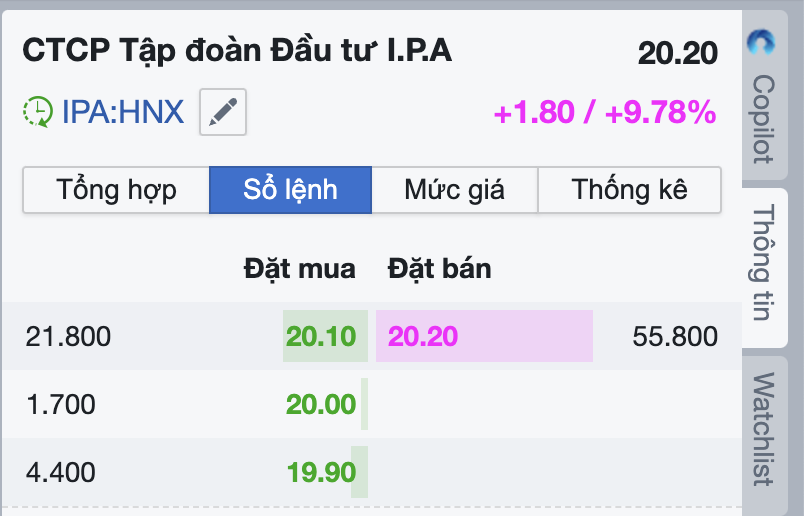Open the IPA:HNX ticker link
Screen dimensions: 804x516
coord(123,111)
